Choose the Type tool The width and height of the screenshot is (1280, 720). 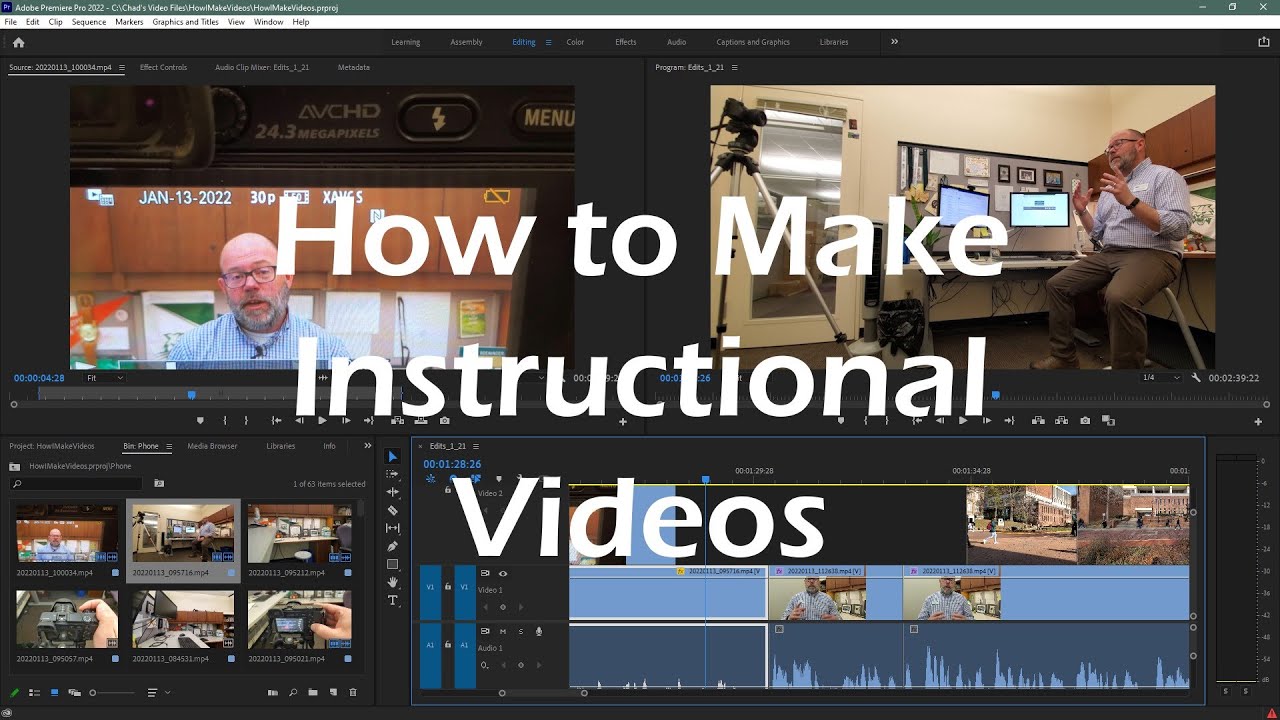(x=392, y=600)
